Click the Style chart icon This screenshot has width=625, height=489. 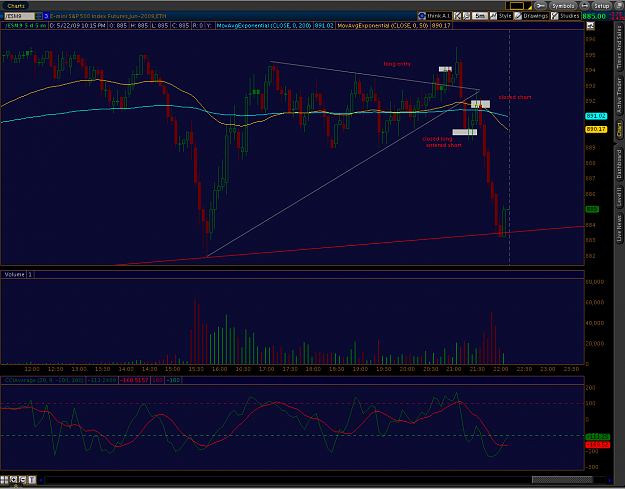493,16
